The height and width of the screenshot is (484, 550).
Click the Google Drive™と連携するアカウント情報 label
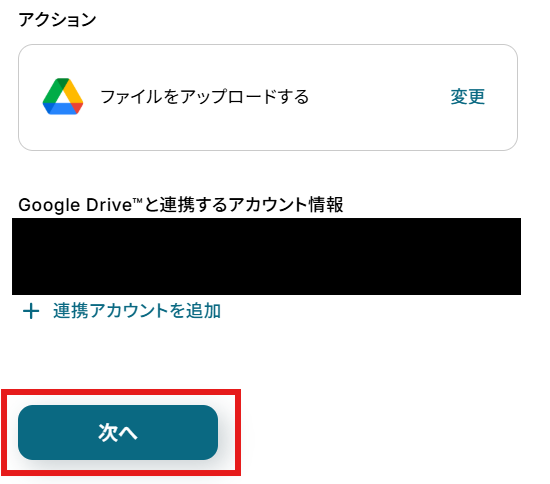click(181, 204)
